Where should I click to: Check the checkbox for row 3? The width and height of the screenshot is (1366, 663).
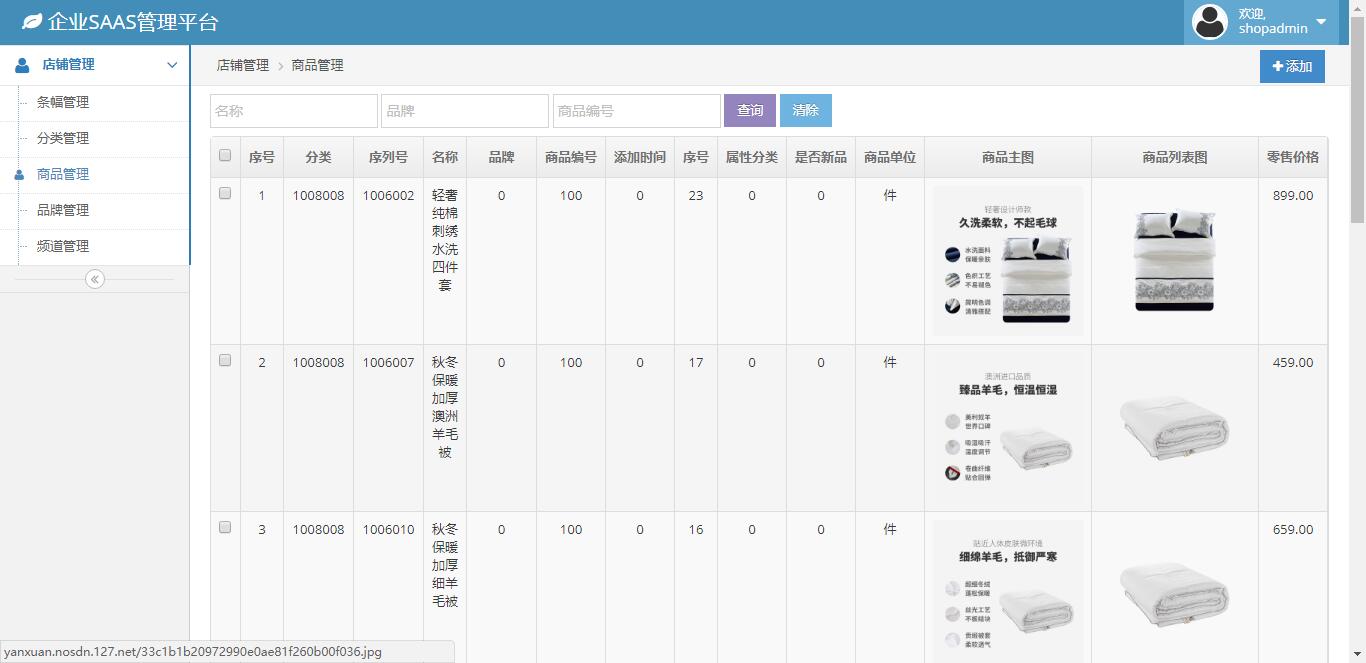click(225, 527)
